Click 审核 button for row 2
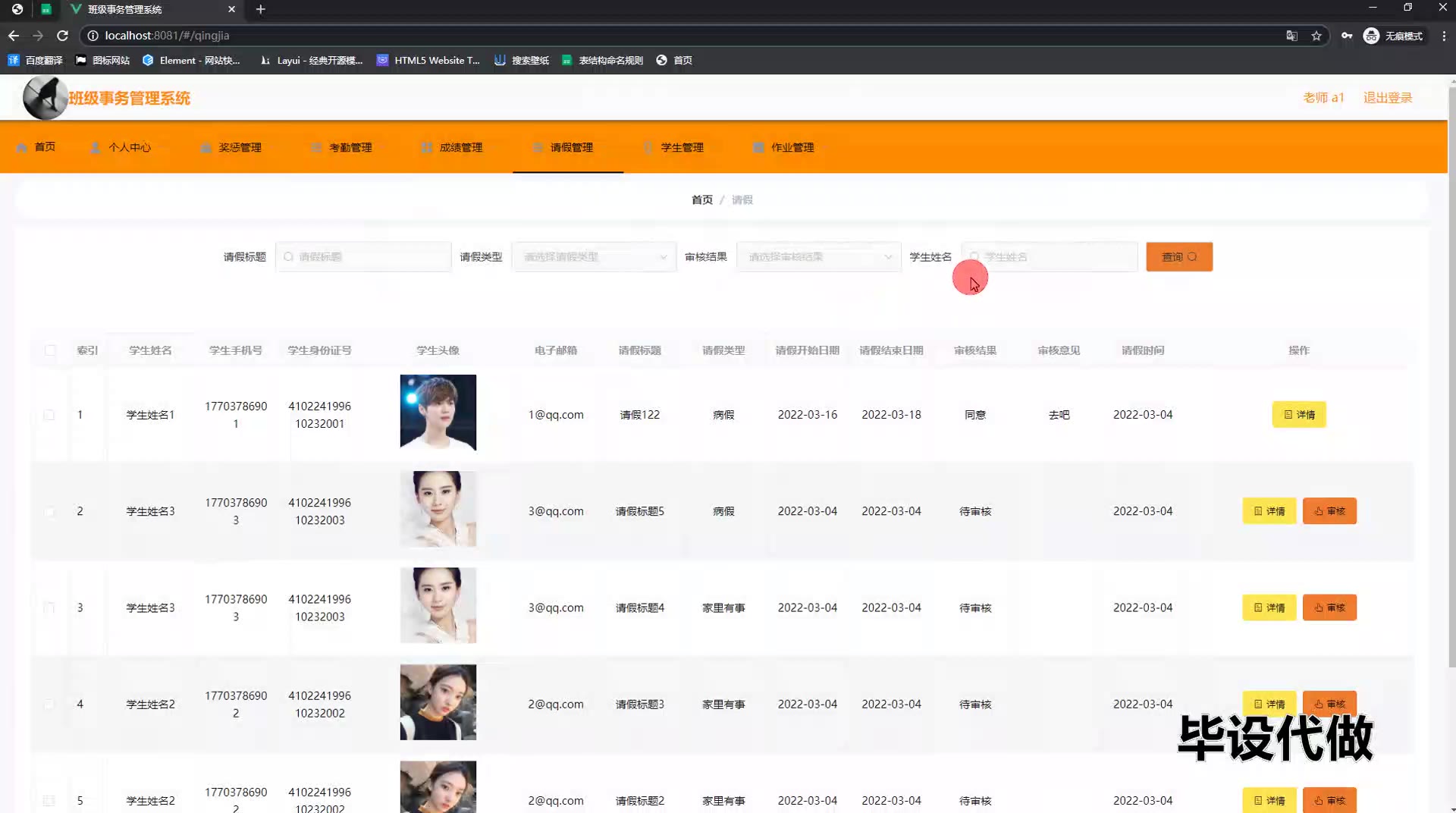 tap(1329, 511)
